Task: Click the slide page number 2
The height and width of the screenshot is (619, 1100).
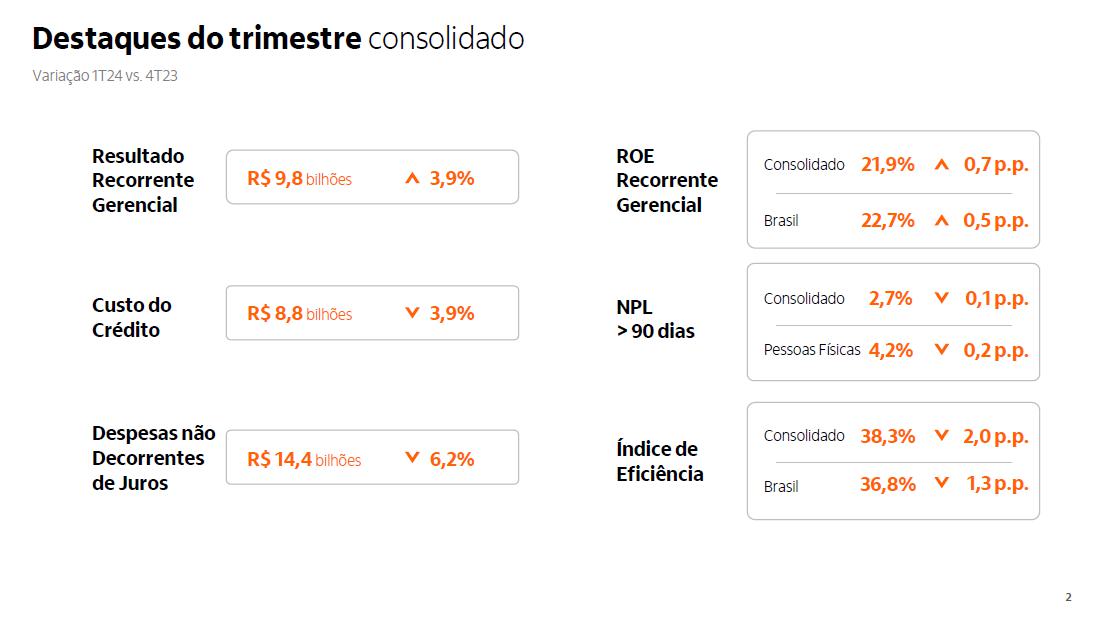Action: [x=1068, y=597]
